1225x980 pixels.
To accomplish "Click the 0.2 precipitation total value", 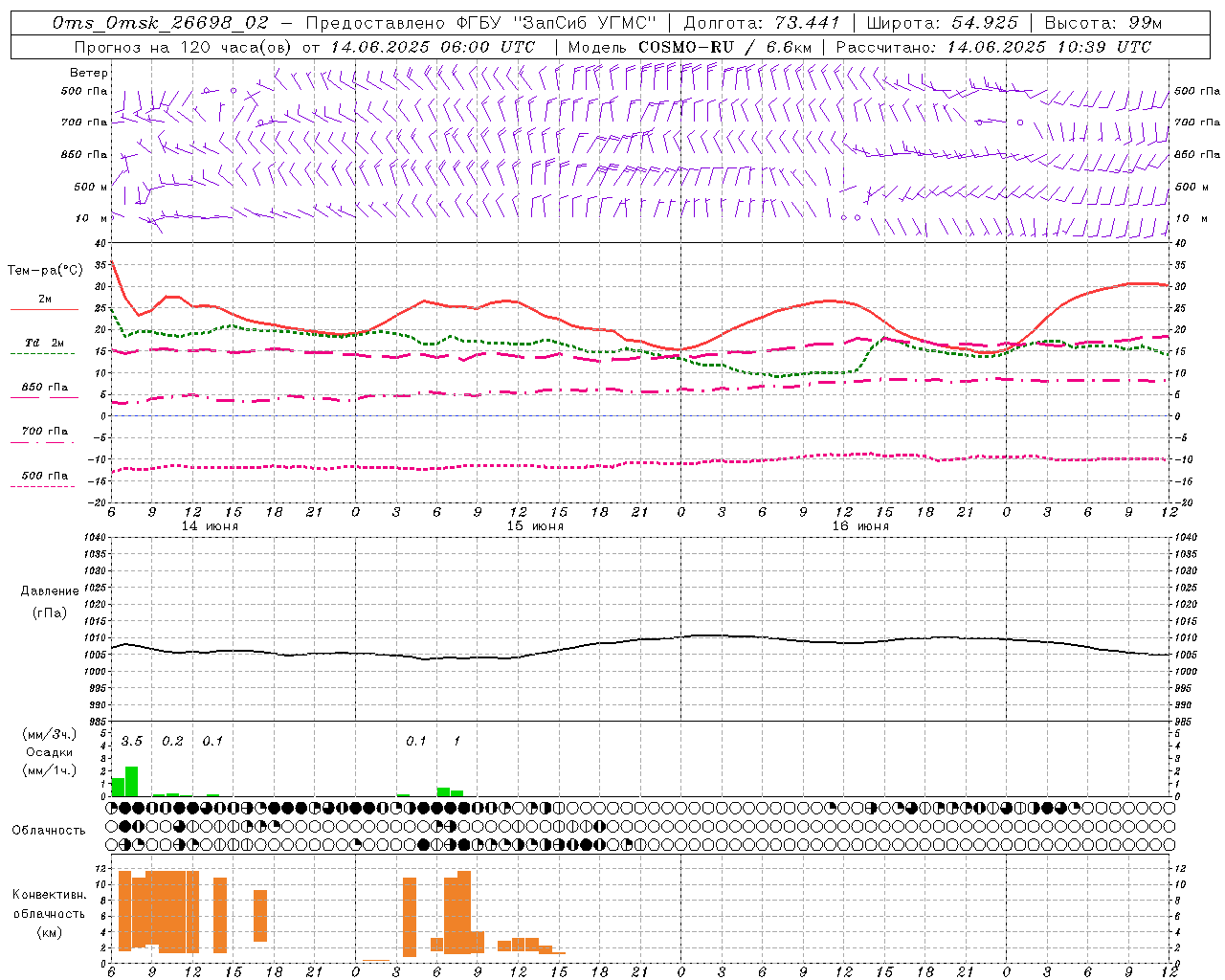I will [172, 742].
